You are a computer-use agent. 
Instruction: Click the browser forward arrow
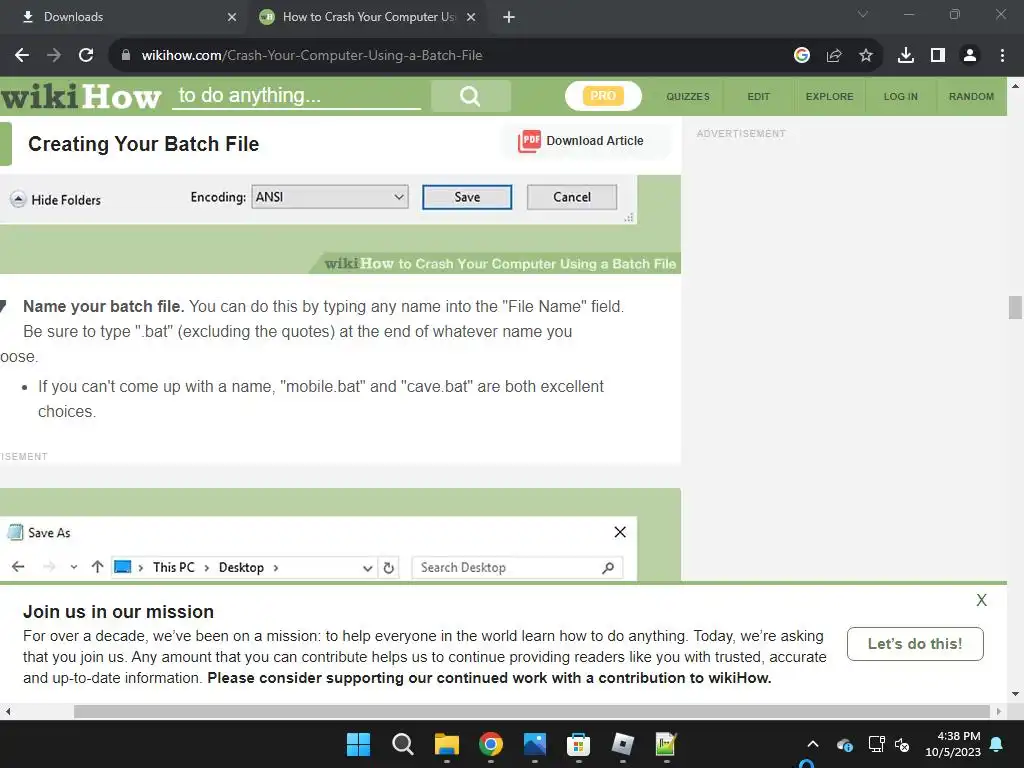click(x=54, y=56)
